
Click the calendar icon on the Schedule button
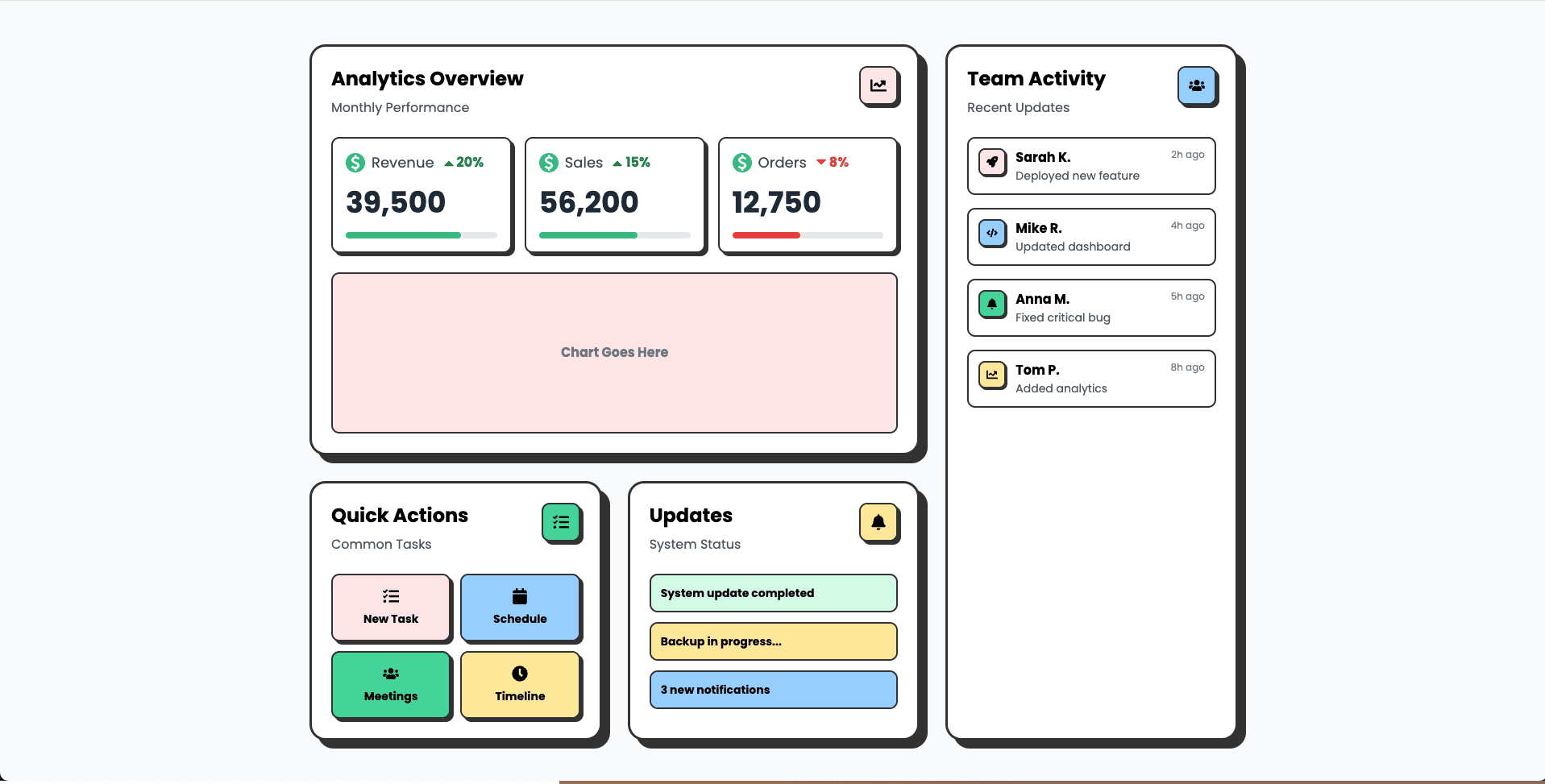pyautogui.click(x=520, y=596)
